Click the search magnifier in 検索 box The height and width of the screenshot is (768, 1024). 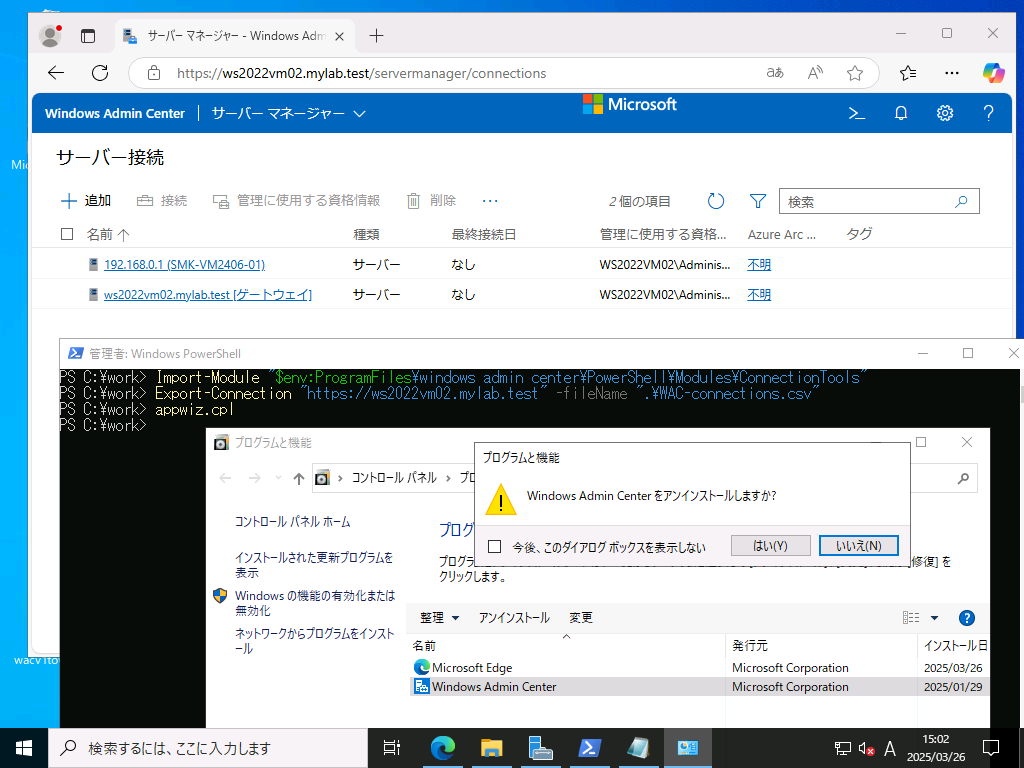[961, 202]
